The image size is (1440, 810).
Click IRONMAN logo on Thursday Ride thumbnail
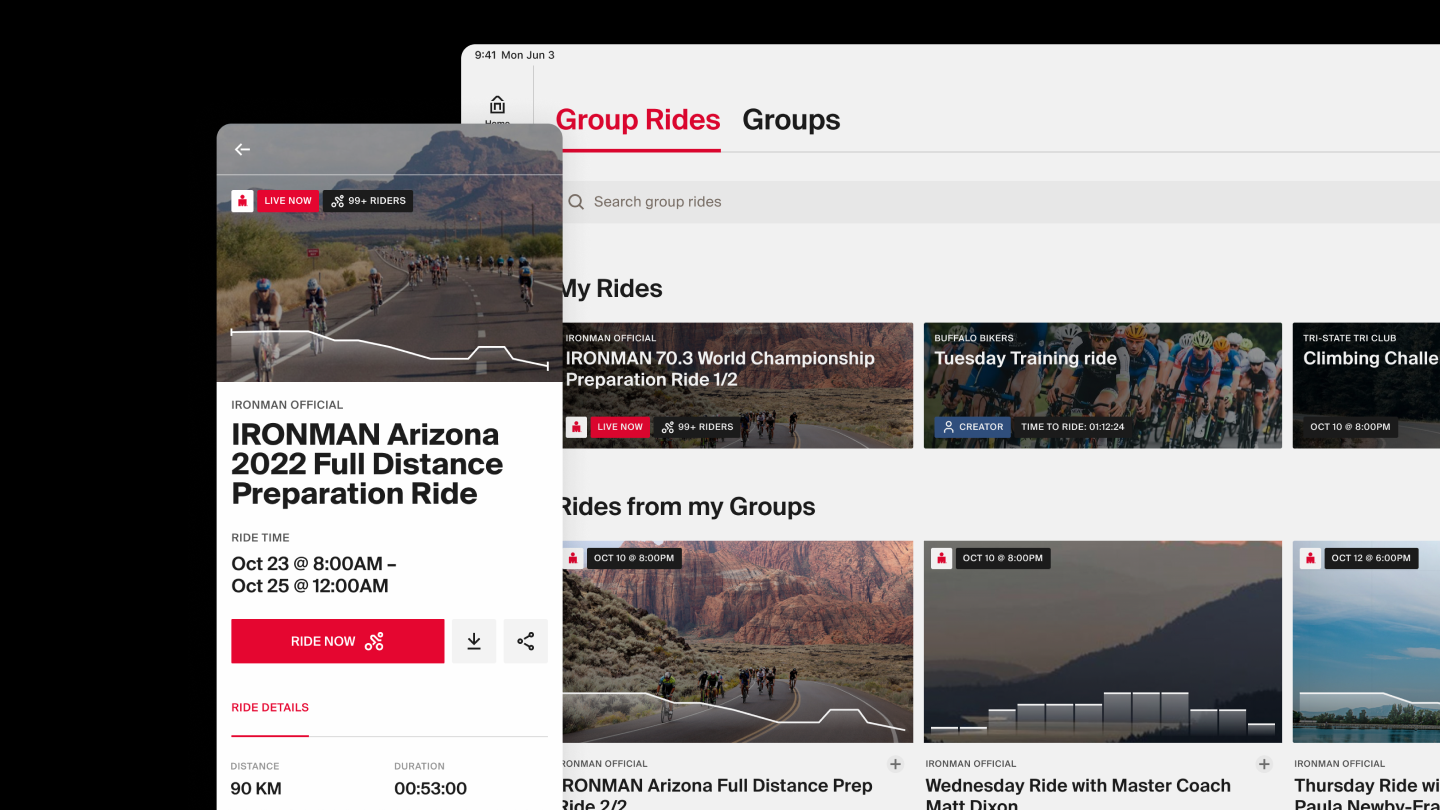1310,558
